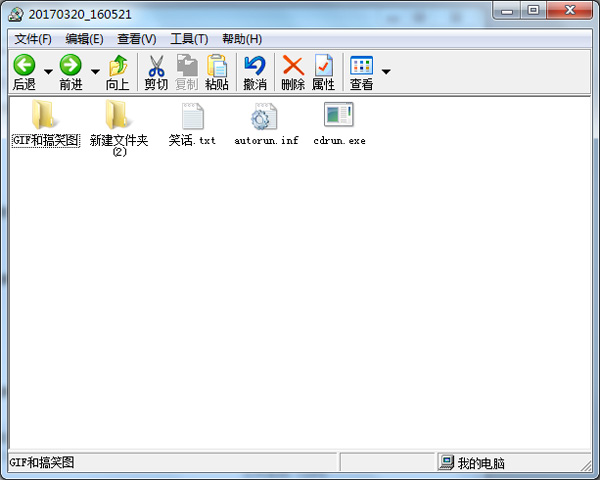Go forward with the 前进 button
The image size is (600, 480).
(71, 72)
